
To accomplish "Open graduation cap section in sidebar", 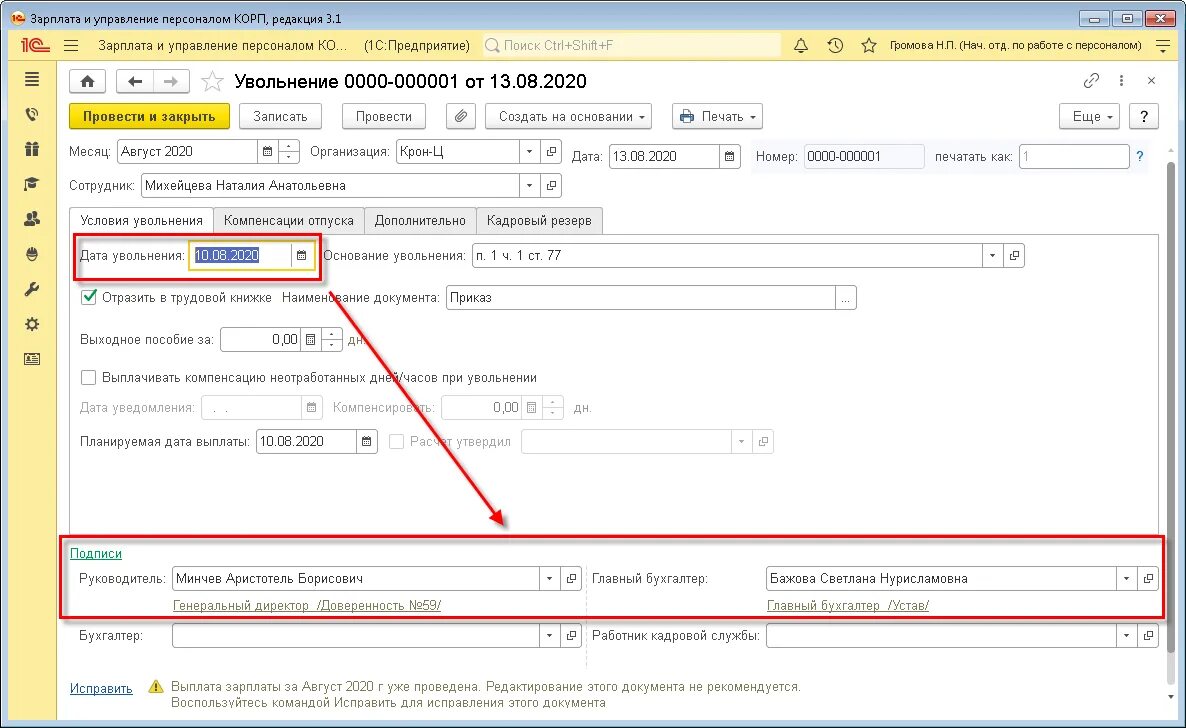I will [32, 184].
